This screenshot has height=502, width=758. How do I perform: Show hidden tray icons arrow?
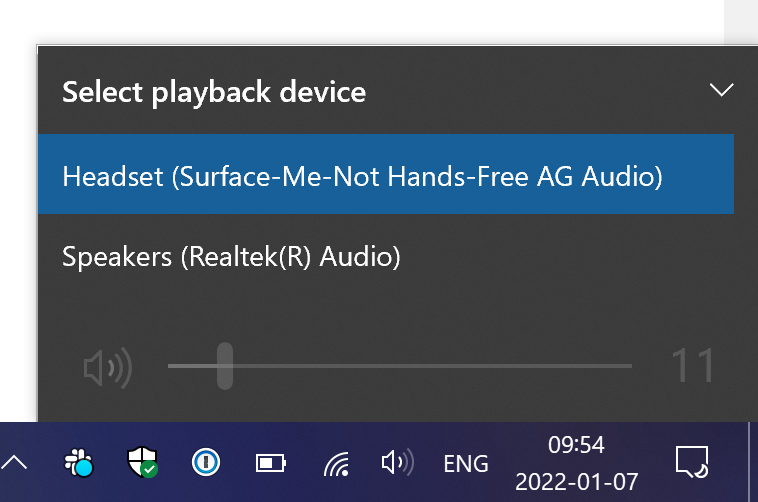14,463
